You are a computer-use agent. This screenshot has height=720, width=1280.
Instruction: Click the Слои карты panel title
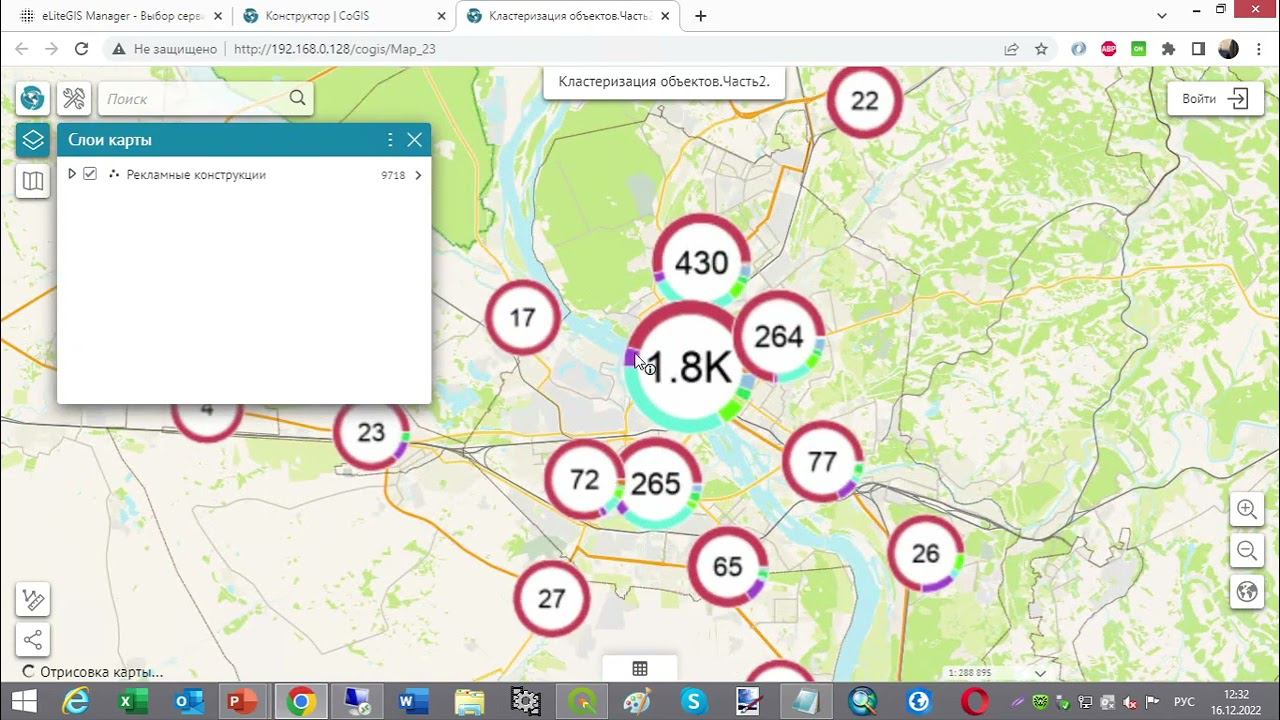pyautogui.click(x=110, y=140)
